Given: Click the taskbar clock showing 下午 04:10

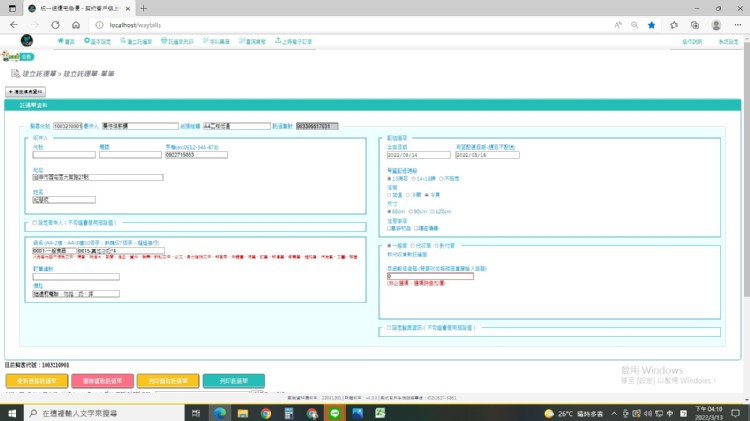Looking at the screenshot, I should 709,413.
